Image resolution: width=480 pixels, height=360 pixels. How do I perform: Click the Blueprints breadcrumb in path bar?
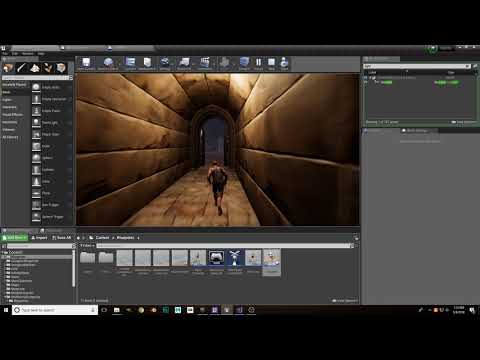(125, 238)
